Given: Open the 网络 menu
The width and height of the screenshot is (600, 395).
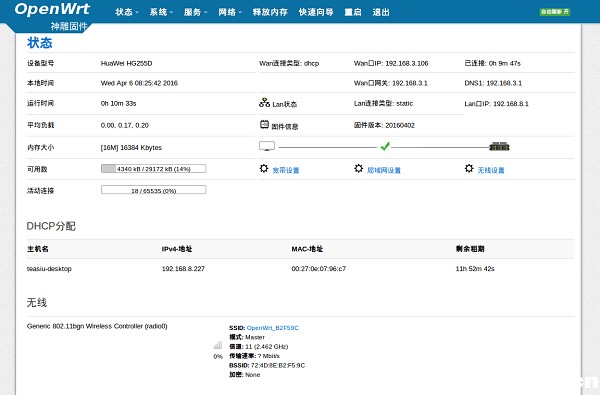Looking at the screenshot, I should 230,12.
